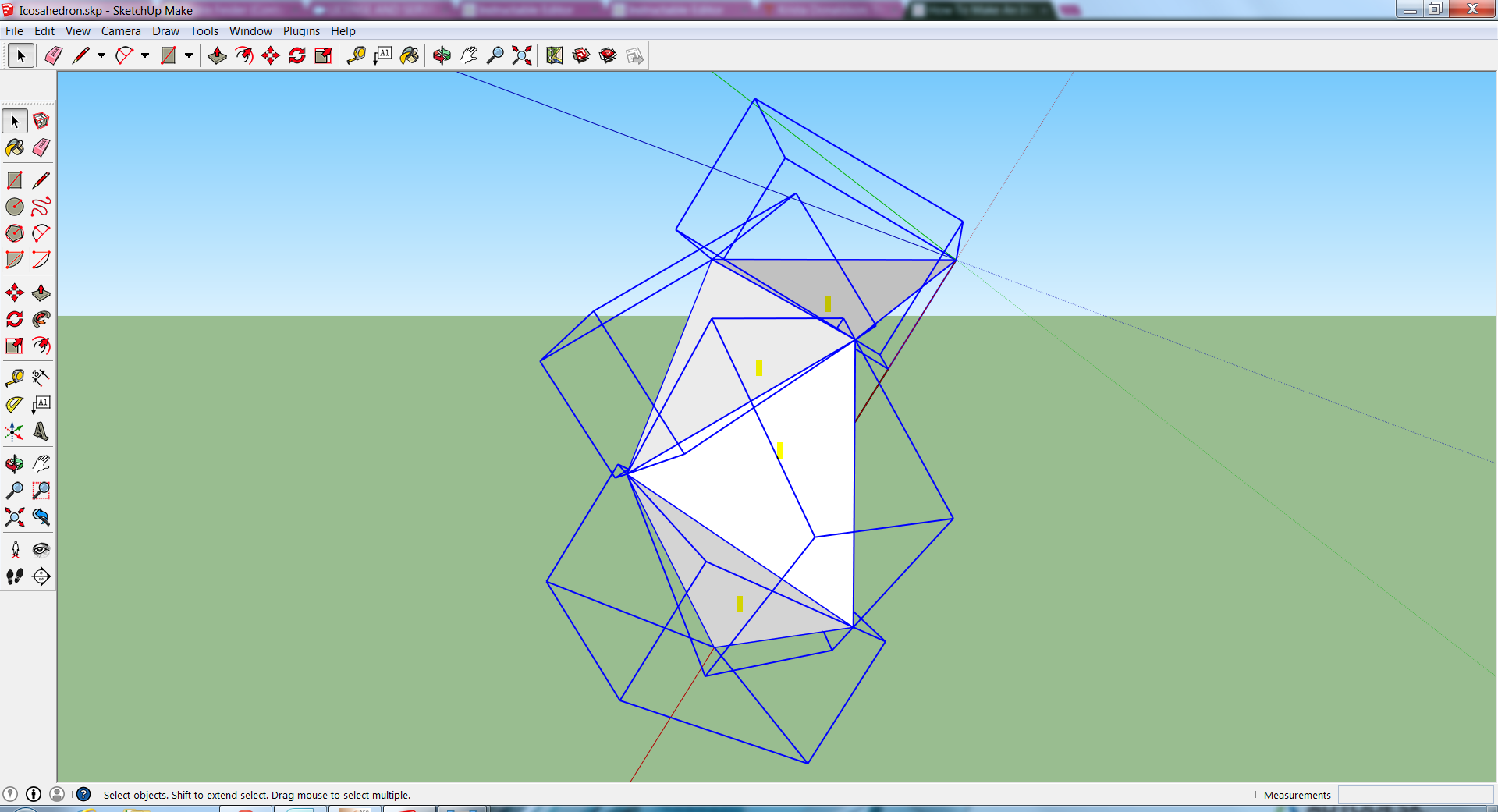Select the 3D Text tool
The height and width of the screenshot is (812, 1498).
[41, 431]
